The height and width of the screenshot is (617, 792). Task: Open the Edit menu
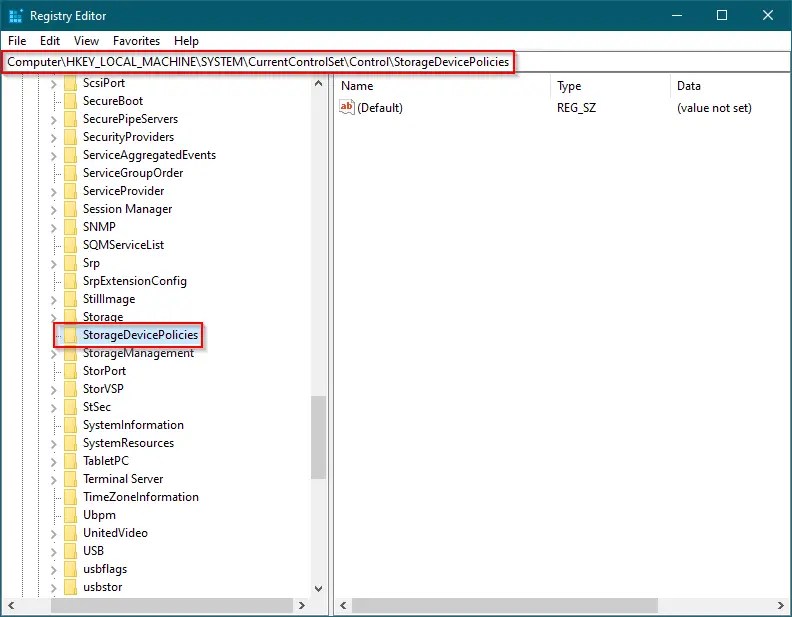point(50,41)
